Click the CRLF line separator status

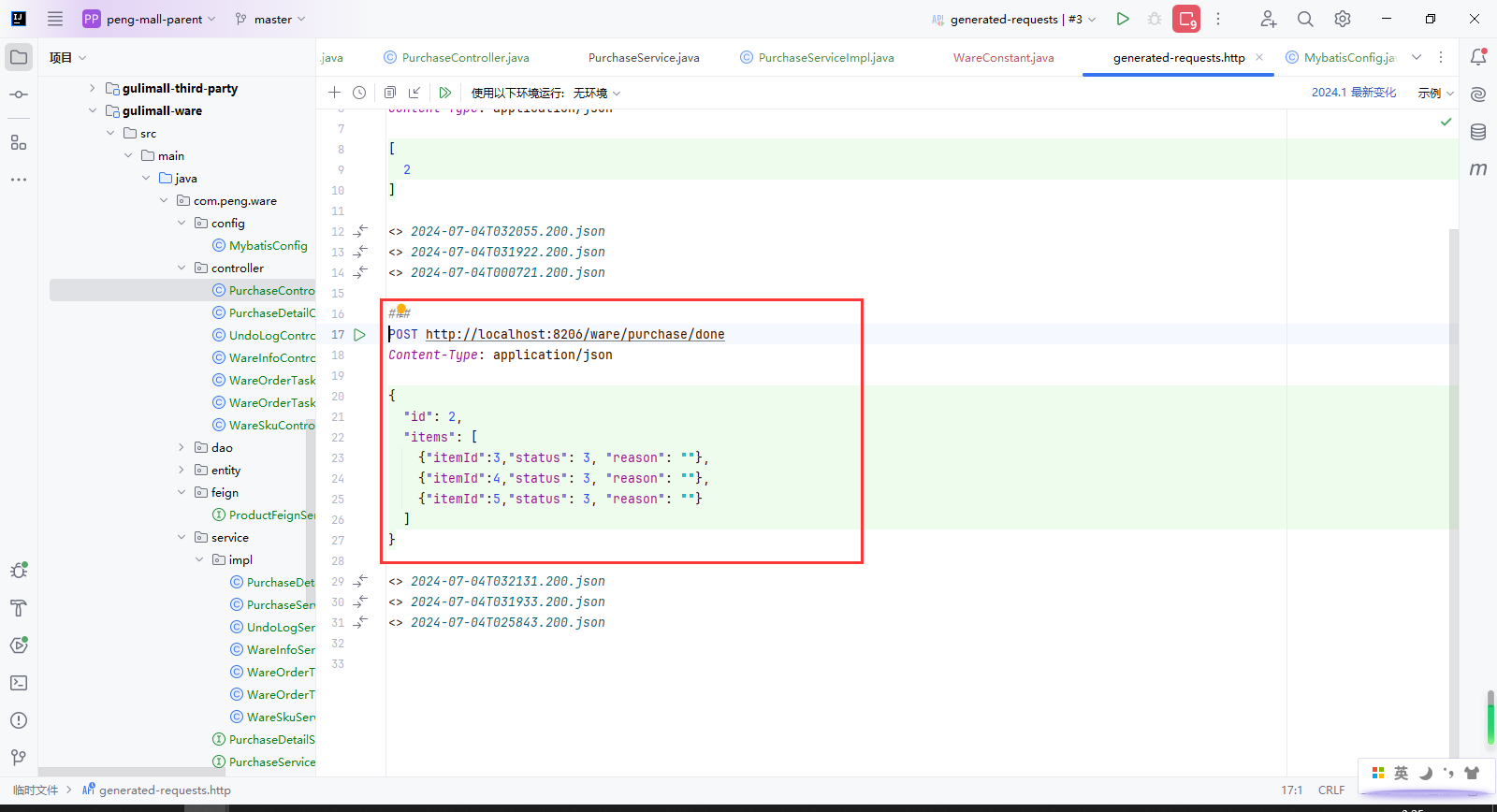1331,790
